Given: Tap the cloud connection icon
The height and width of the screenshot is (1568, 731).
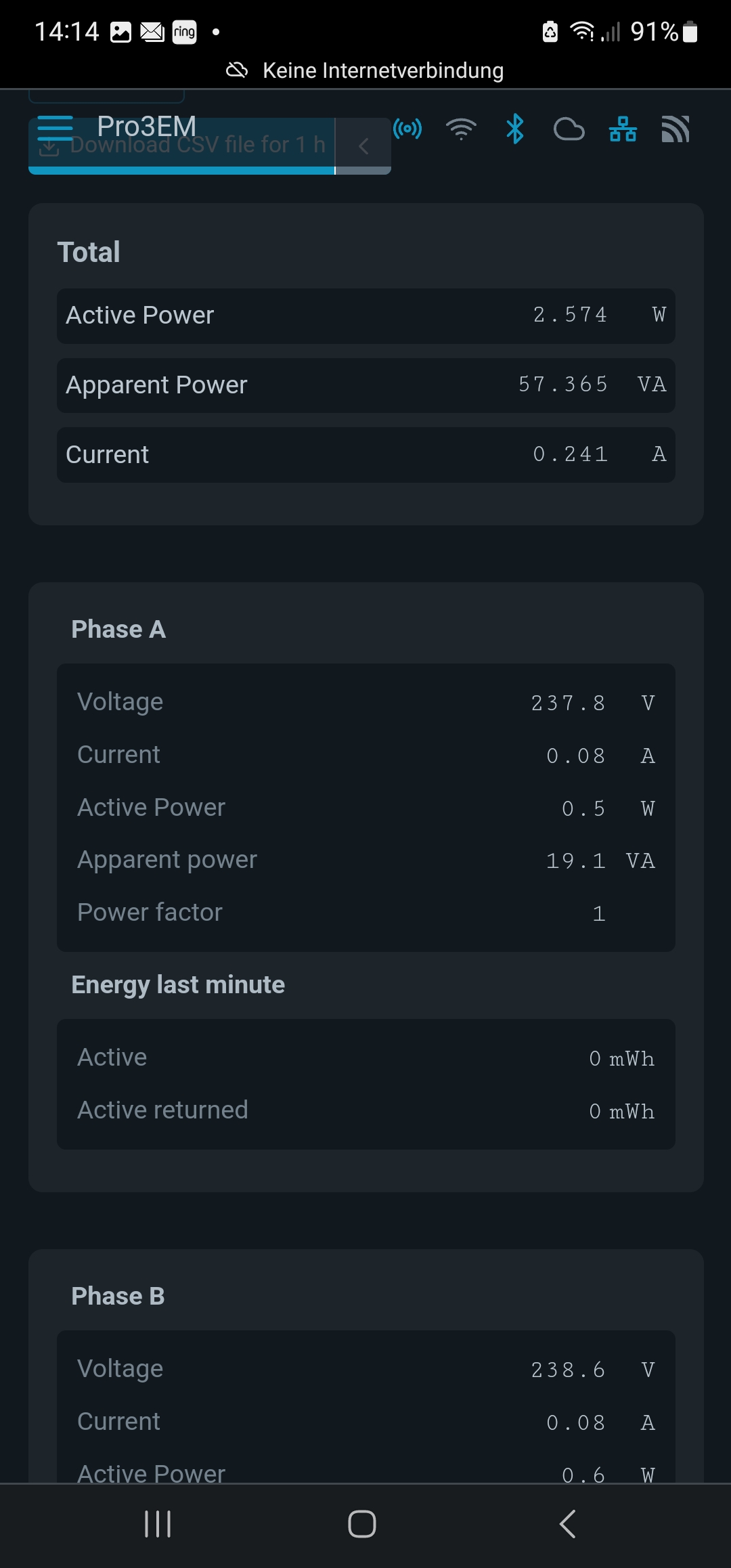Looking at the screenshot, I should (569, 129).
